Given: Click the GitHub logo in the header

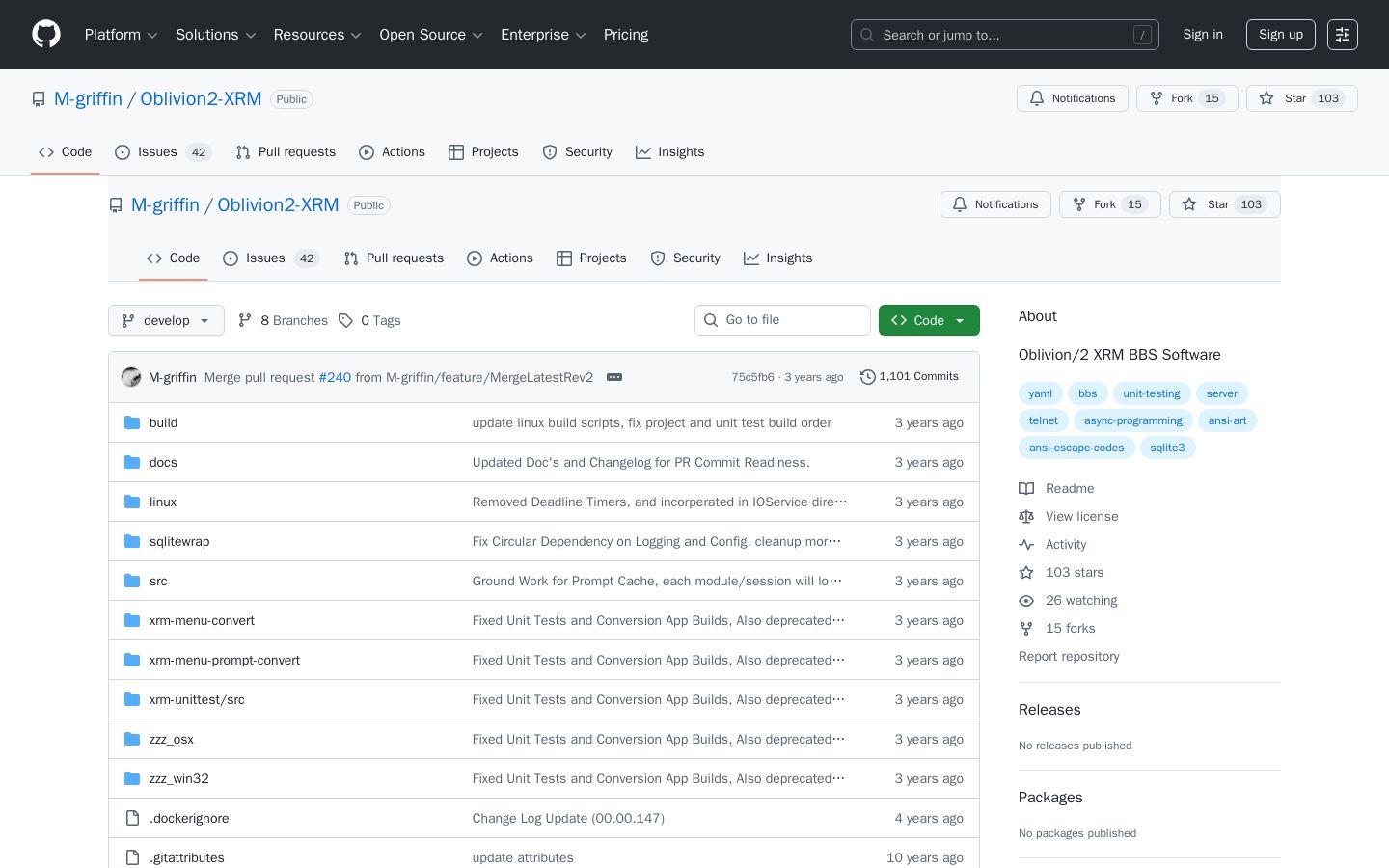Looking at the screenshot, I should [x=46, y=35].
